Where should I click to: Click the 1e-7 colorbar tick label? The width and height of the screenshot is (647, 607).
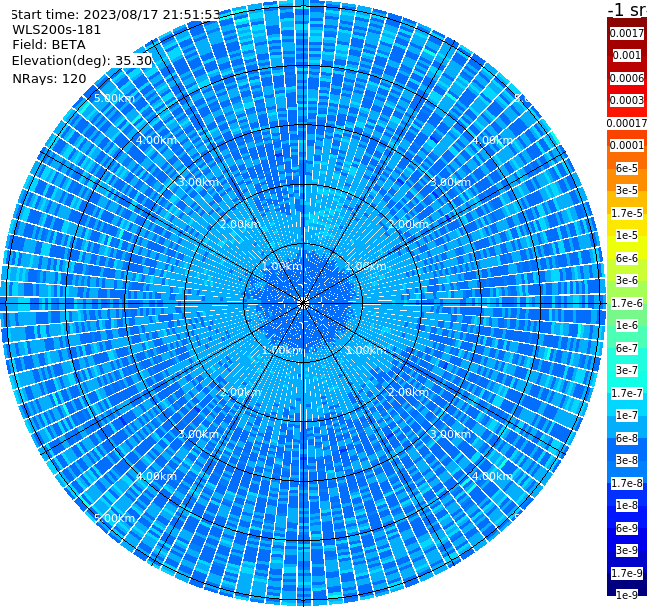click(627, 416)
